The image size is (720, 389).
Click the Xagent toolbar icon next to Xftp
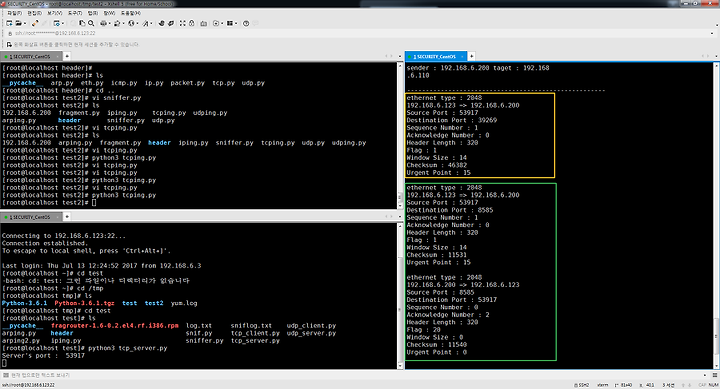tap(171, 23)
